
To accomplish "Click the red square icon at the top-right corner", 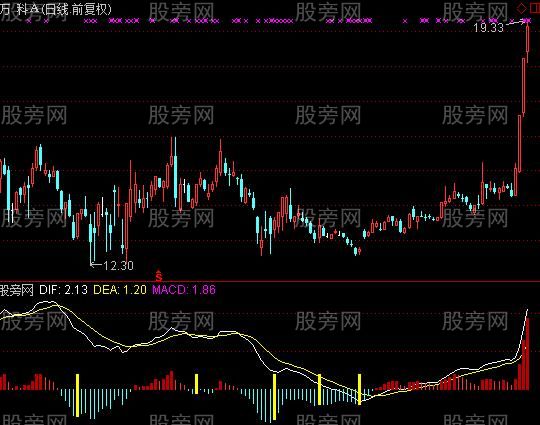I will (535, 8).
